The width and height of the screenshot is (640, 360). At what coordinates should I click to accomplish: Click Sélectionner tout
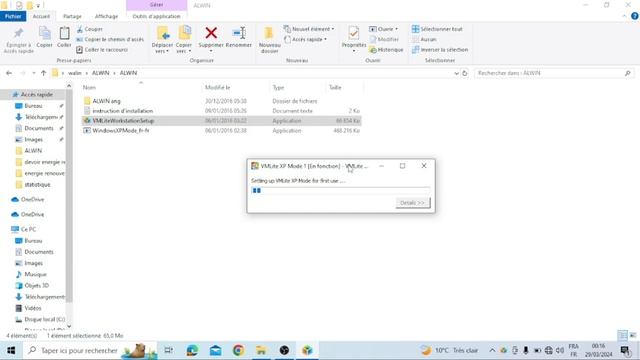coord(437,29)
